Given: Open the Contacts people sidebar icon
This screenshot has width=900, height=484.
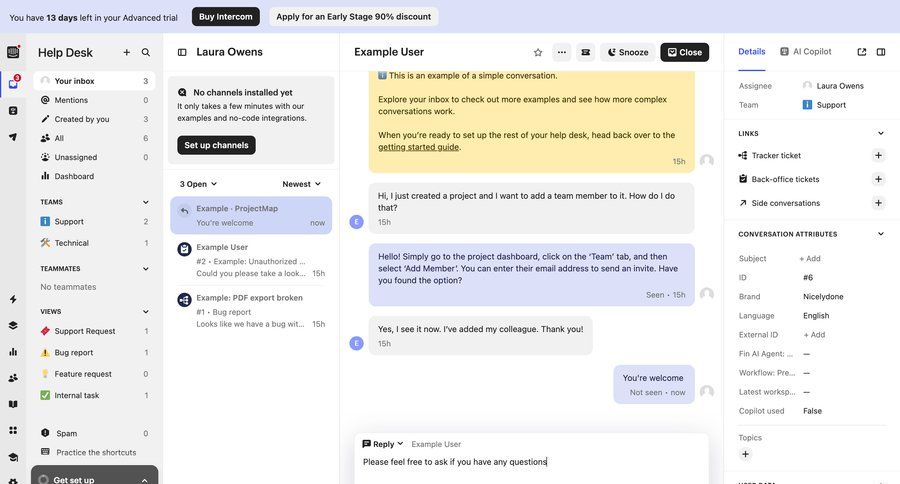Looking at the screenshot, I should pos(13,378).
